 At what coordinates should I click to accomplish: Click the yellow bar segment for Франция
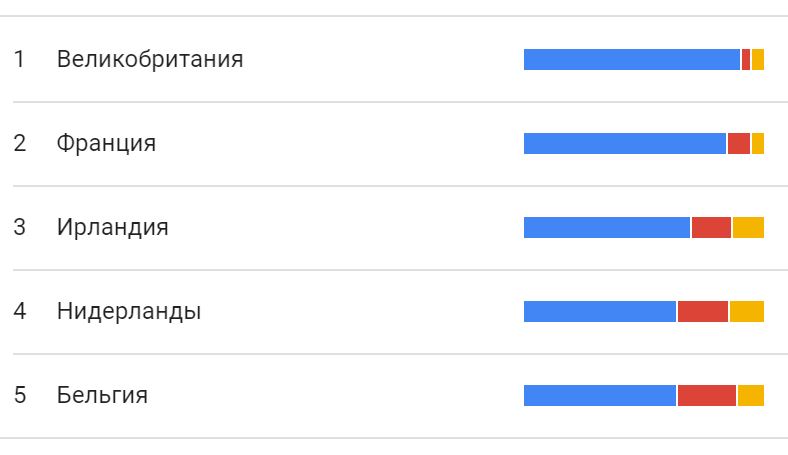click(758, 143)
